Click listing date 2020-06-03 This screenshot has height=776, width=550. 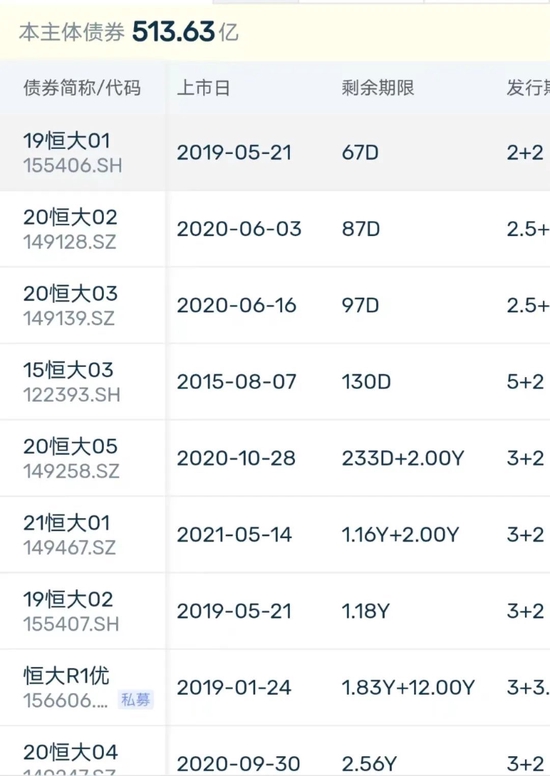pyautogui.click(x=239, y=229)
